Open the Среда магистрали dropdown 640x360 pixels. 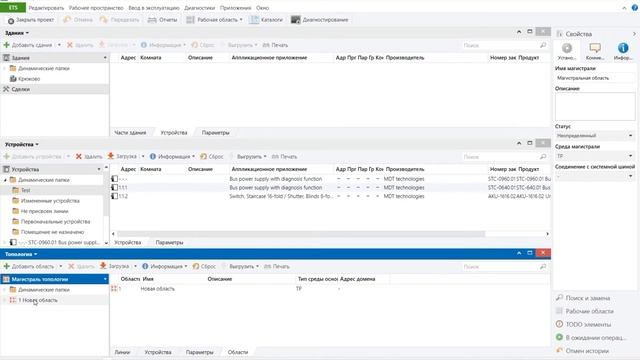595,156
